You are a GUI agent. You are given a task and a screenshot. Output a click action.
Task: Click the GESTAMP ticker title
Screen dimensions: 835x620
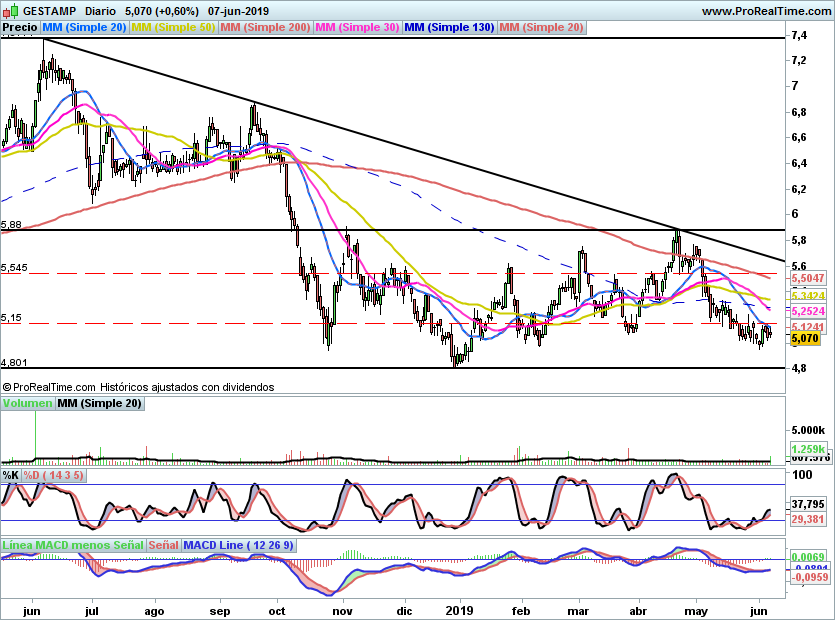(50, 11)
